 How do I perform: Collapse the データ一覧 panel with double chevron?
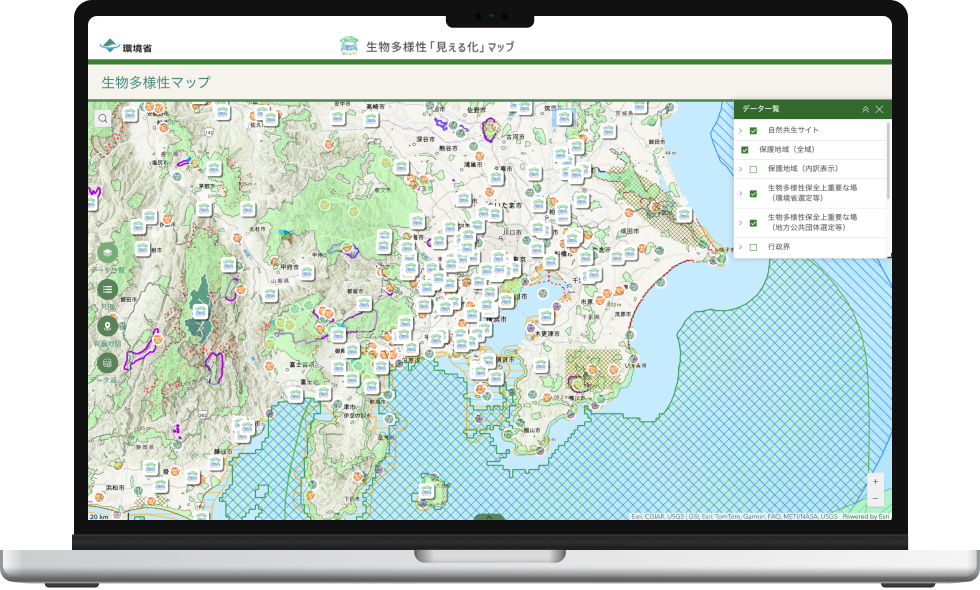(x=865, y=109)
